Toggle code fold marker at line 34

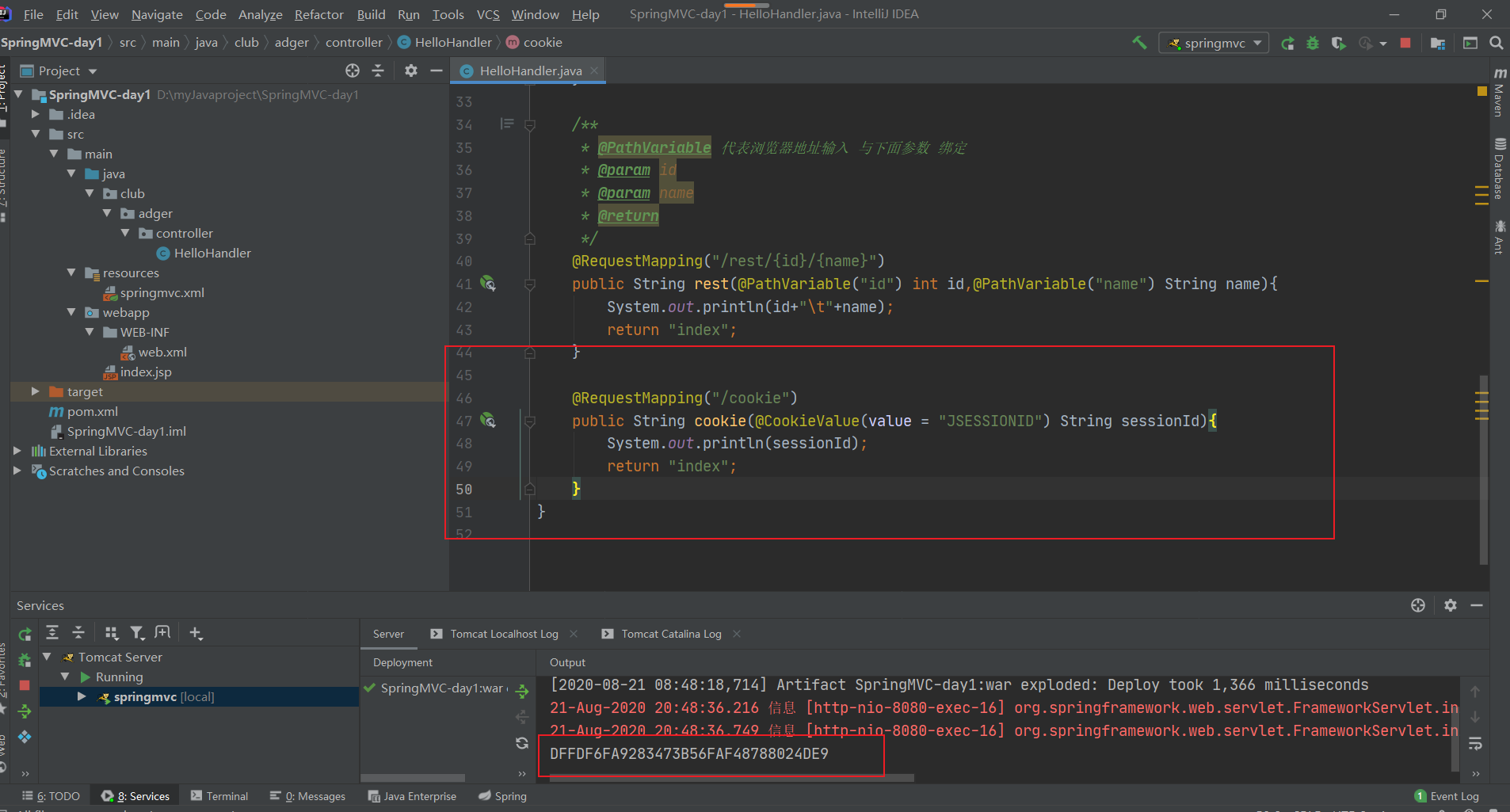pyautogui.click(x=530, y=124)
